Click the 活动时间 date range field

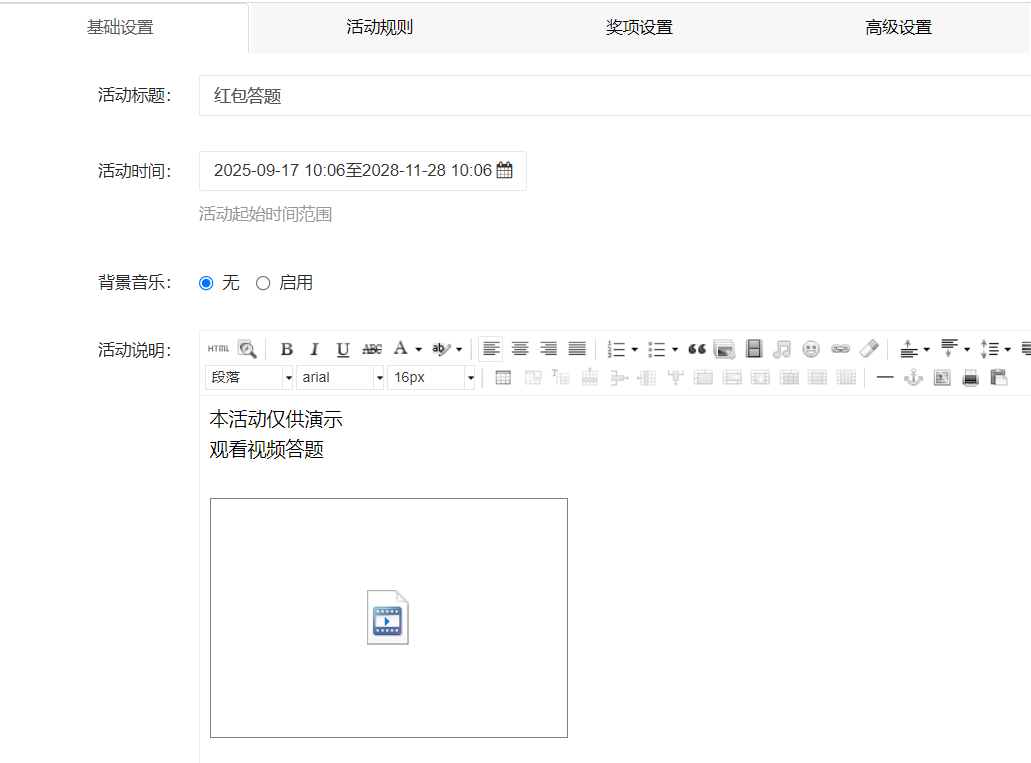(x=363, y=171)
